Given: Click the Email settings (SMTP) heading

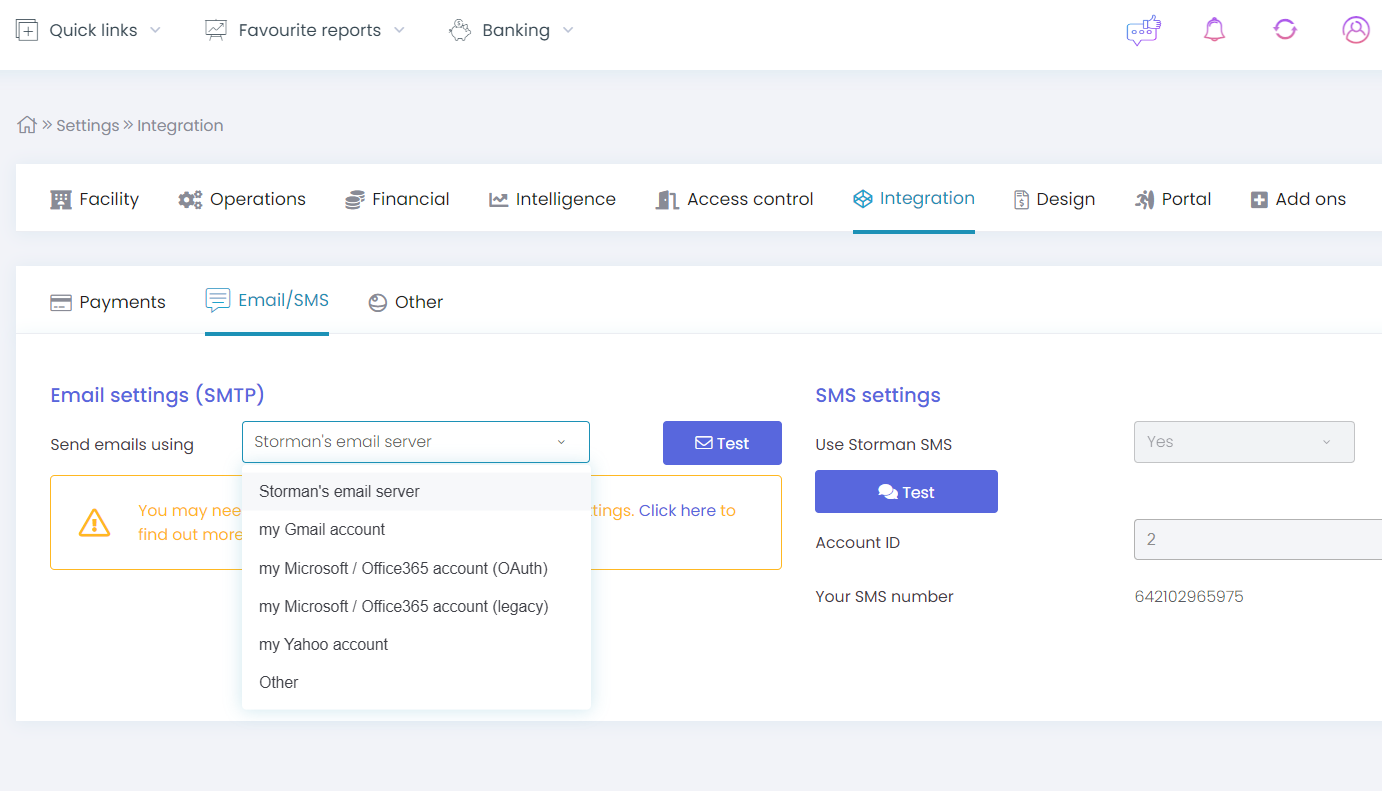Looking at the screenshot, I should pyautogui.click(x=157, y=395).
